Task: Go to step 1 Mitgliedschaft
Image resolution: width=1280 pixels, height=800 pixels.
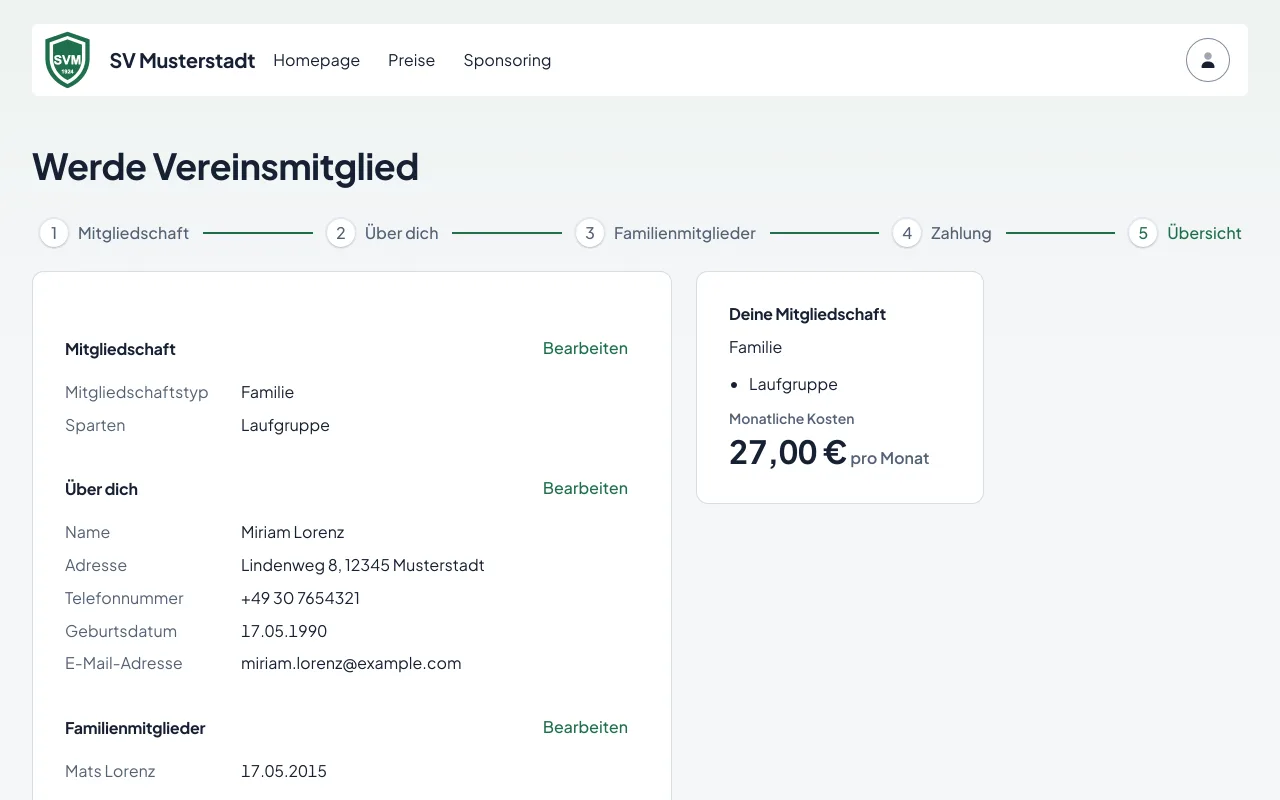Action: (x=114, y=233)
